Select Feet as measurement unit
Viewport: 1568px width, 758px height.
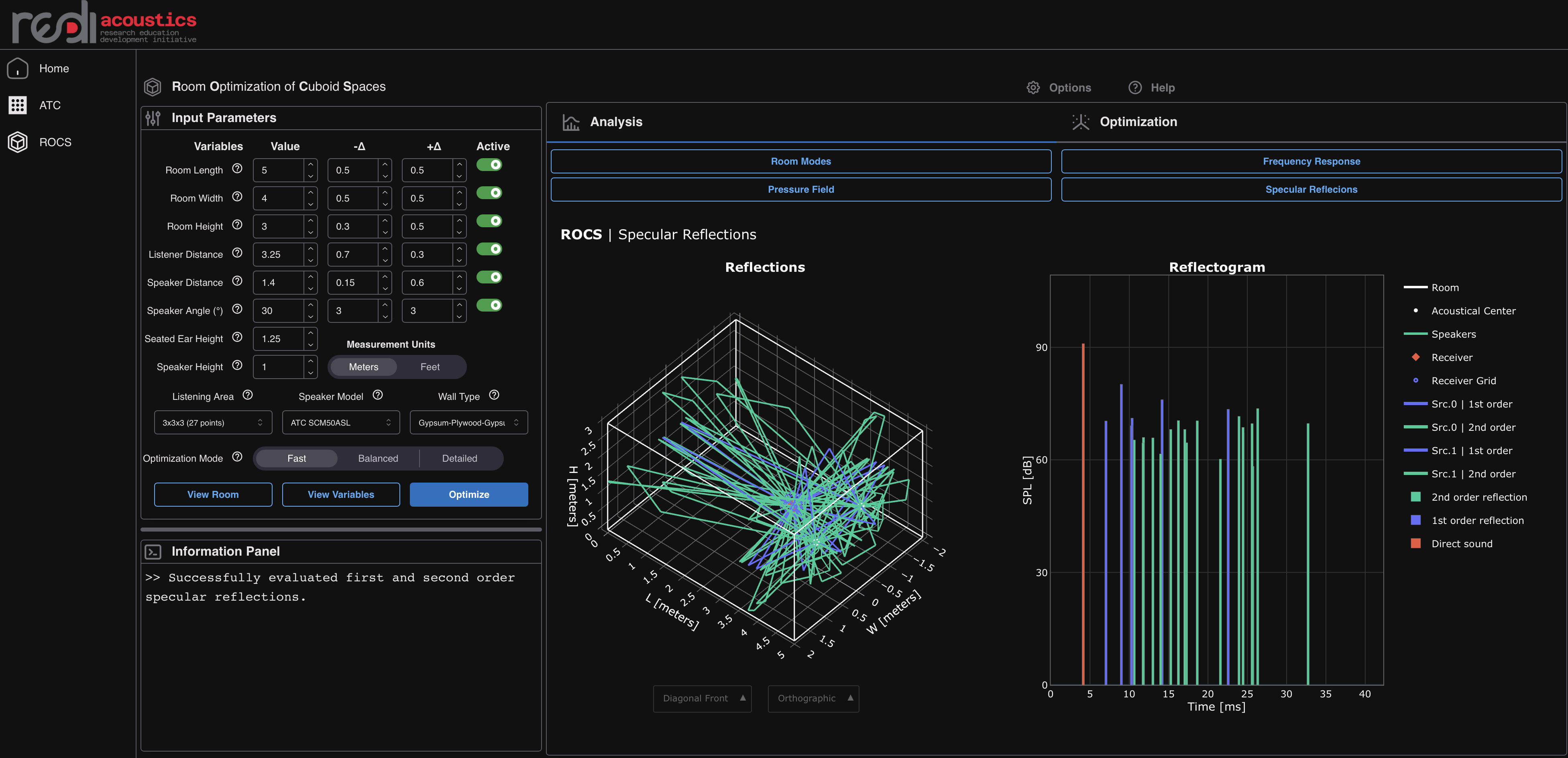(x=430, y=367)
